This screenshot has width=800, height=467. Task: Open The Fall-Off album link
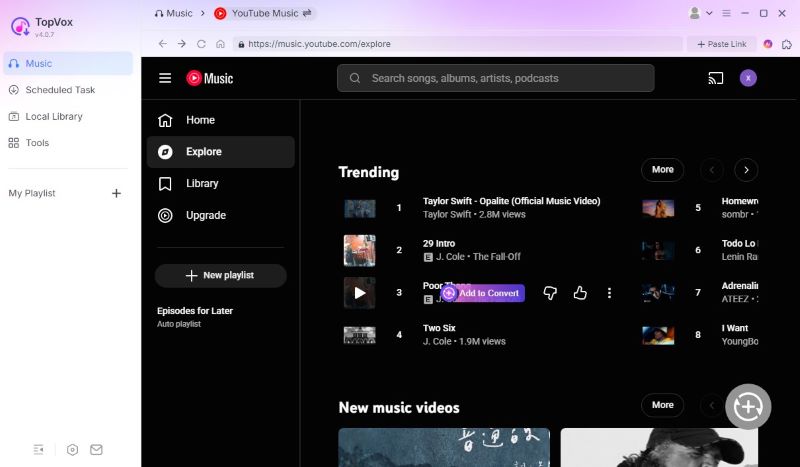(496, 257)
